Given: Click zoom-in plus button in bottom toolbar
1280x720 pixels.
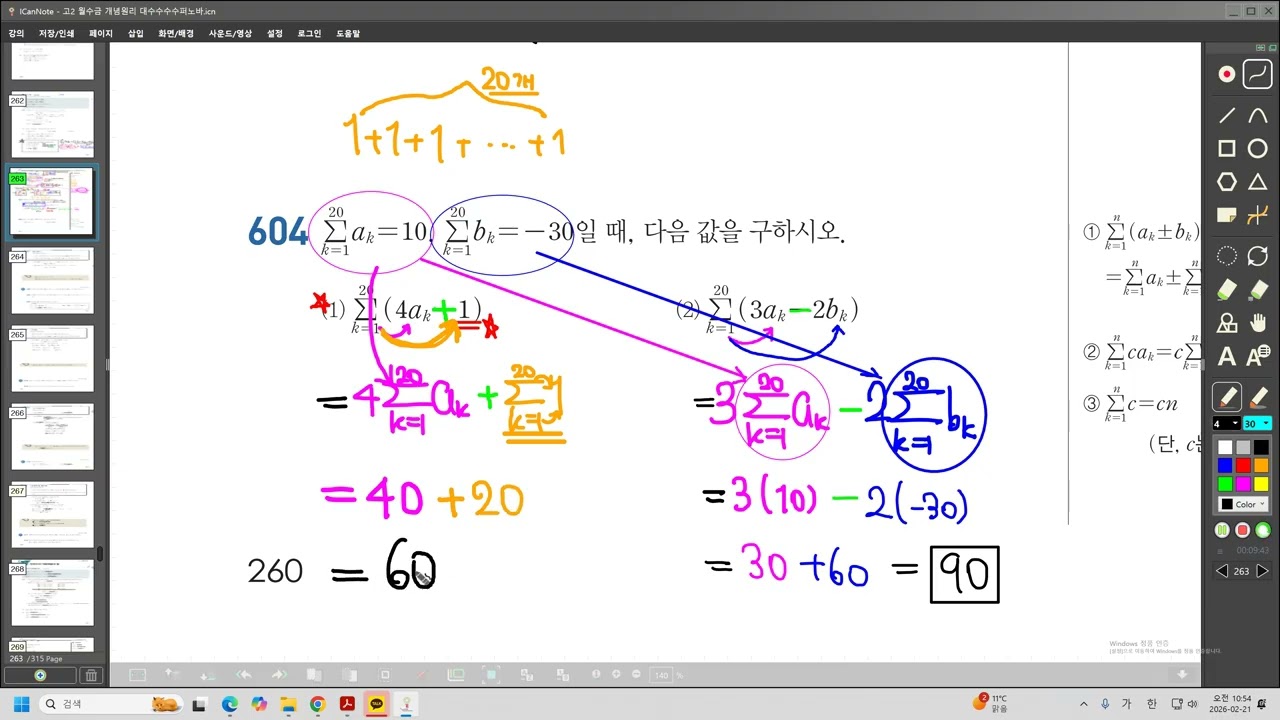Looking at the screenshot, I should [616, 674].
